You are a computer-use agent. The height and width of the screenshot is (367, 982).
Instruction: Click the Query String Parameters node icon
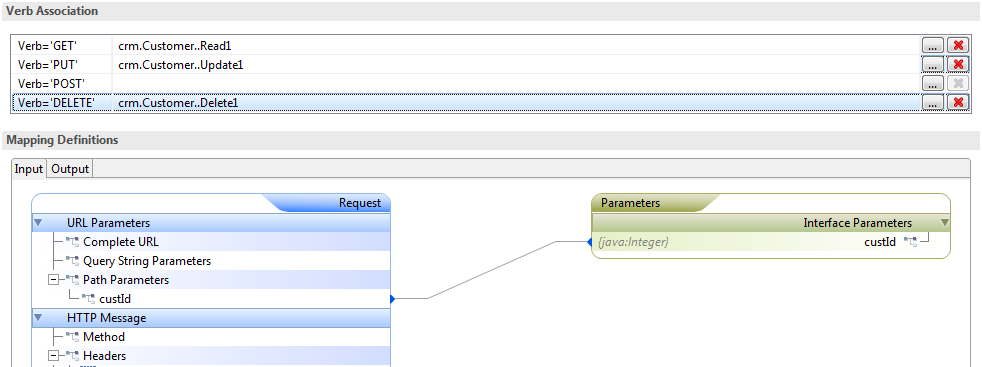[x=72, y=261]
